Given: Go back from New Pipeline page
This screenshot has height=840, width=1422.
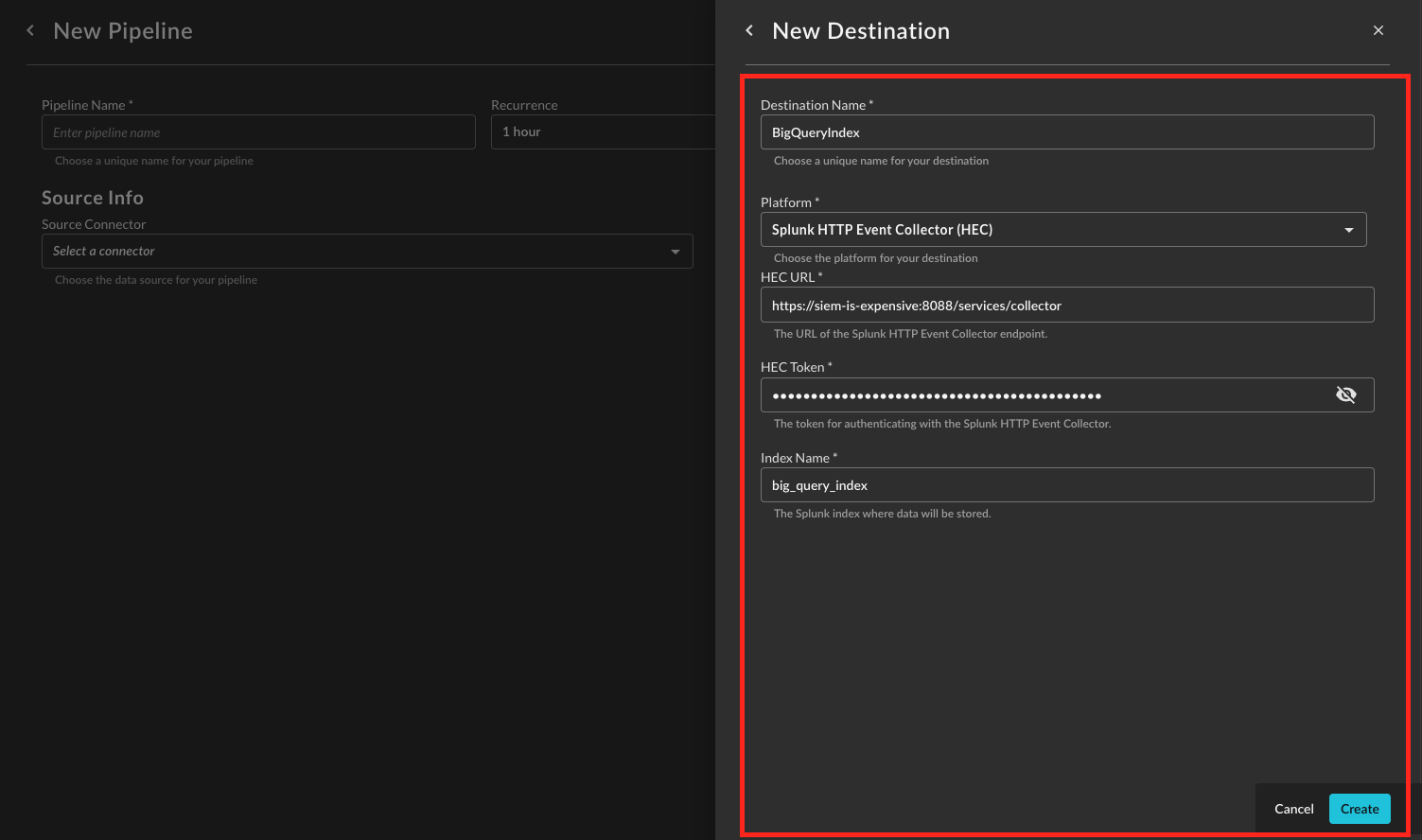Looking at the screenshot, I should [x=30, y=30].
